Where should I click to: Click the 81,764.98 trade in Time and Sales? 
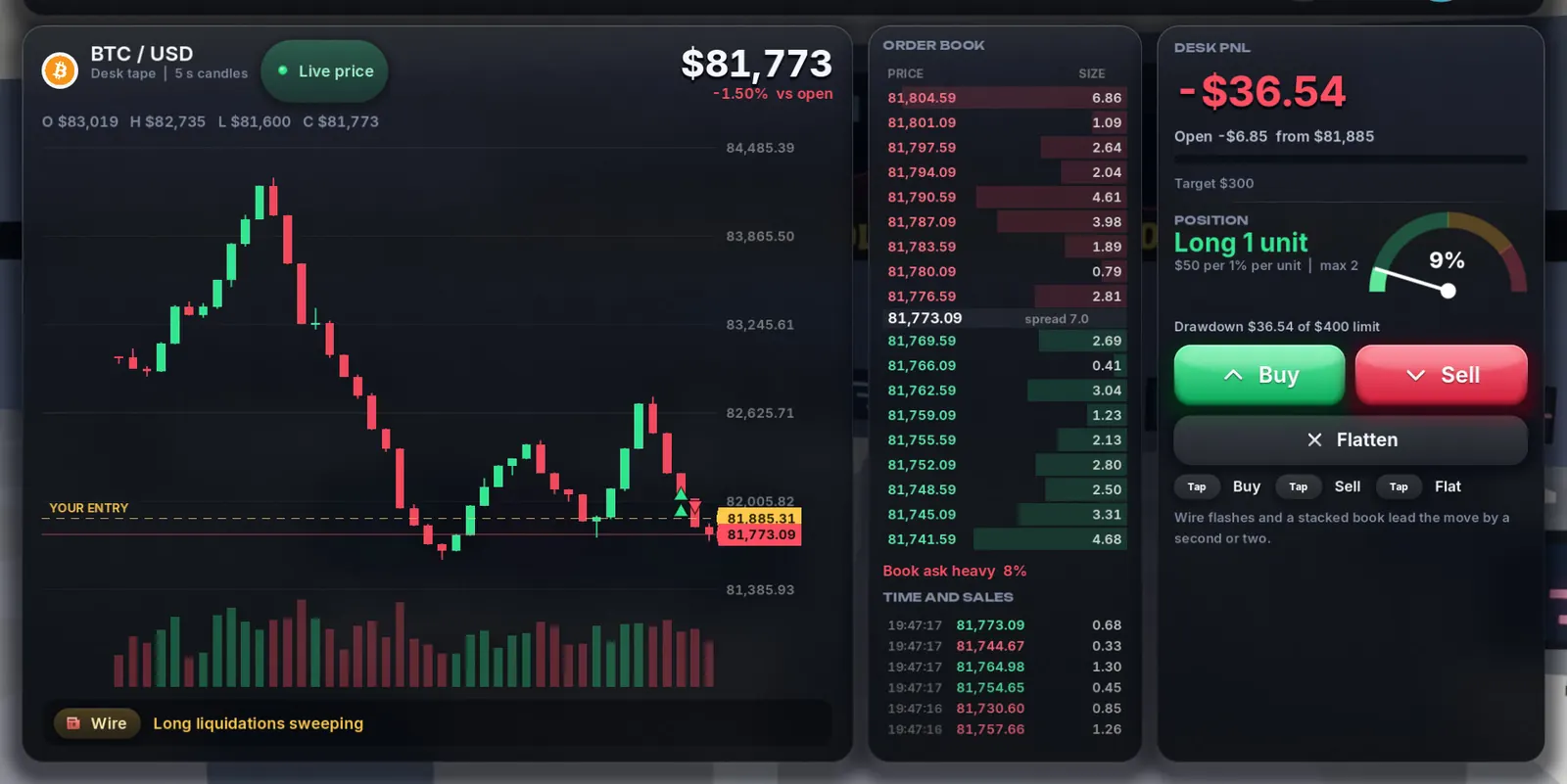pos(1005,667)
